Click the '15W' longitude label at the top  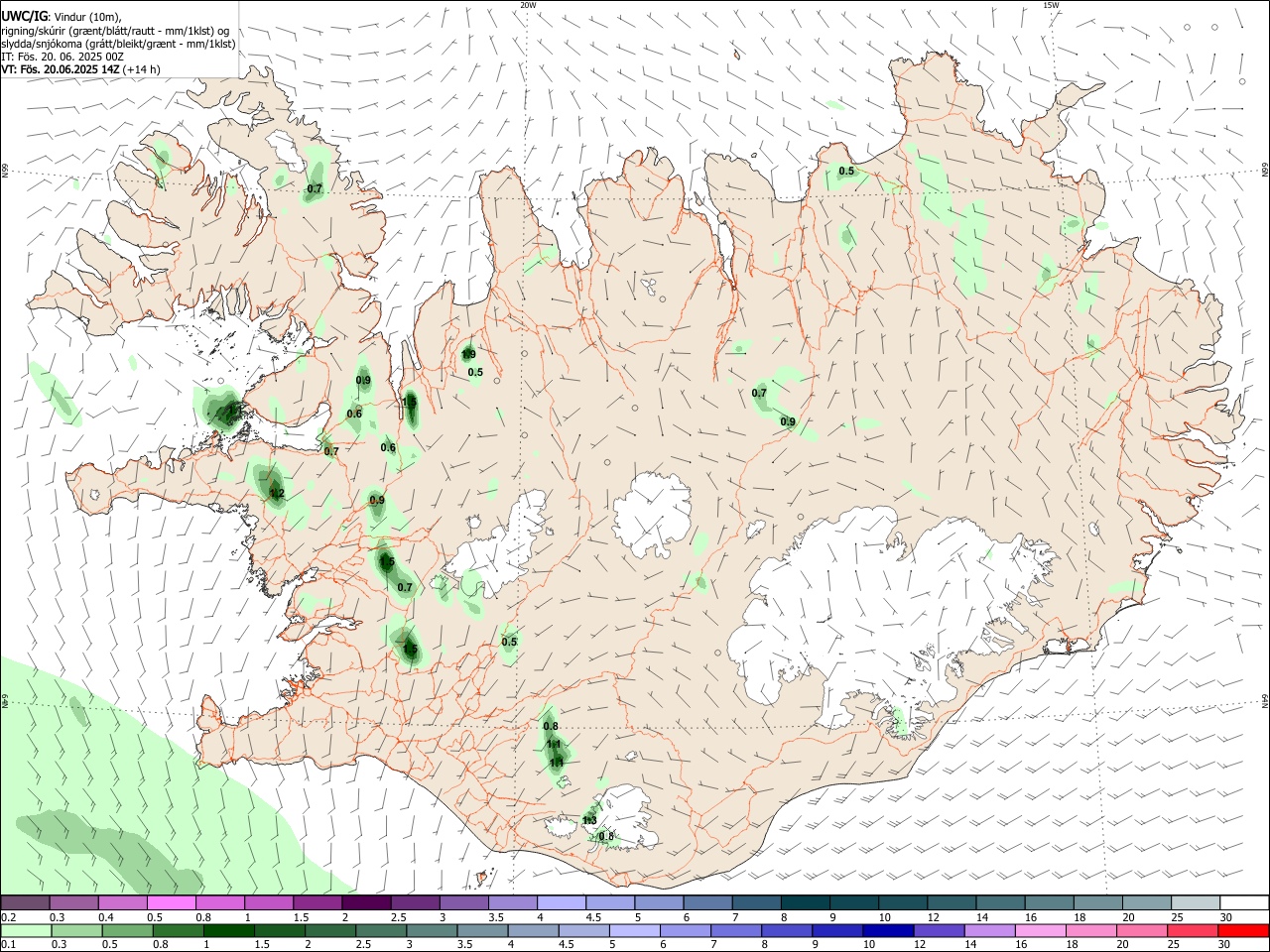click(x=1051, y=5)
